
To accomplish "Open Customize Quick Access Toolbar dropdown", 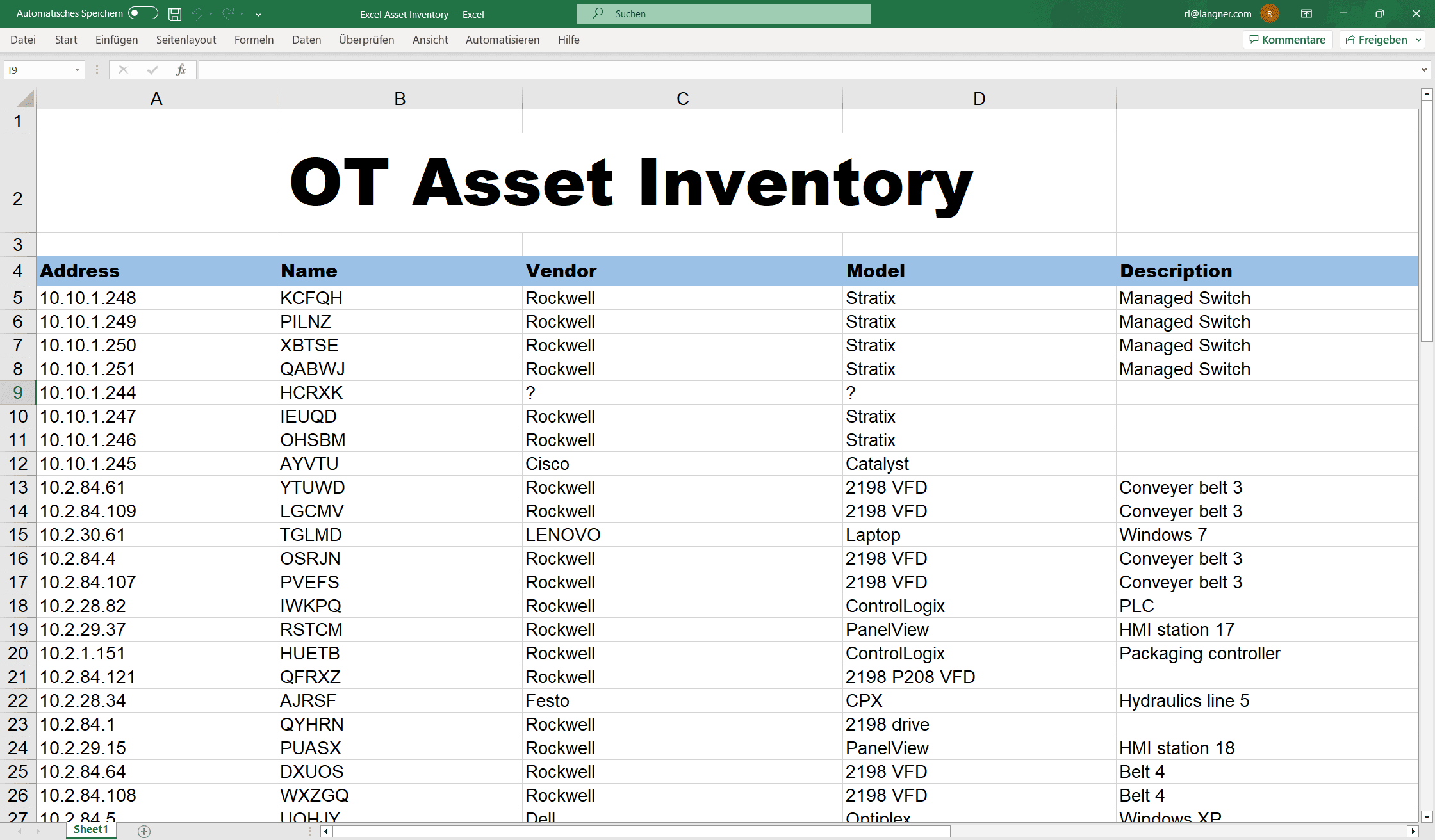I will pos(258,13).
